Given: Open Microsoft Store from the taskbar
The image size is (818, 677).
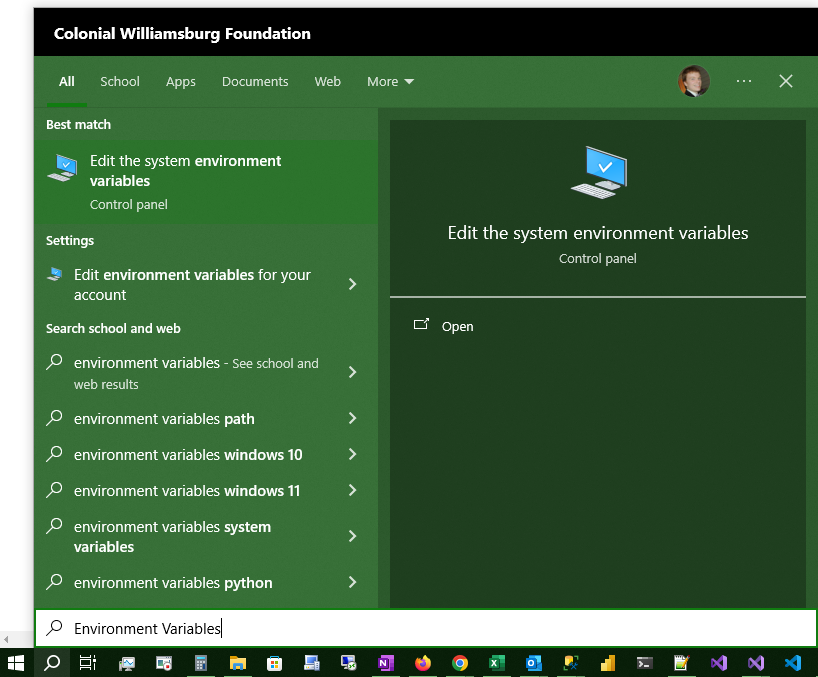Looking at the screenshot, I should tap(274, 663).
